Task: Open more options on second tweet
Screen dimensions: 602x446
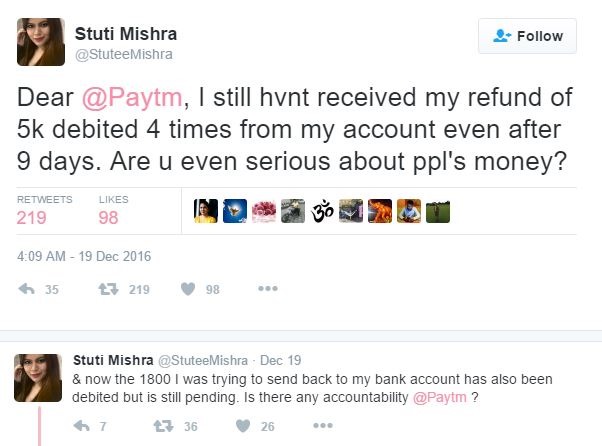Action: 322,425
